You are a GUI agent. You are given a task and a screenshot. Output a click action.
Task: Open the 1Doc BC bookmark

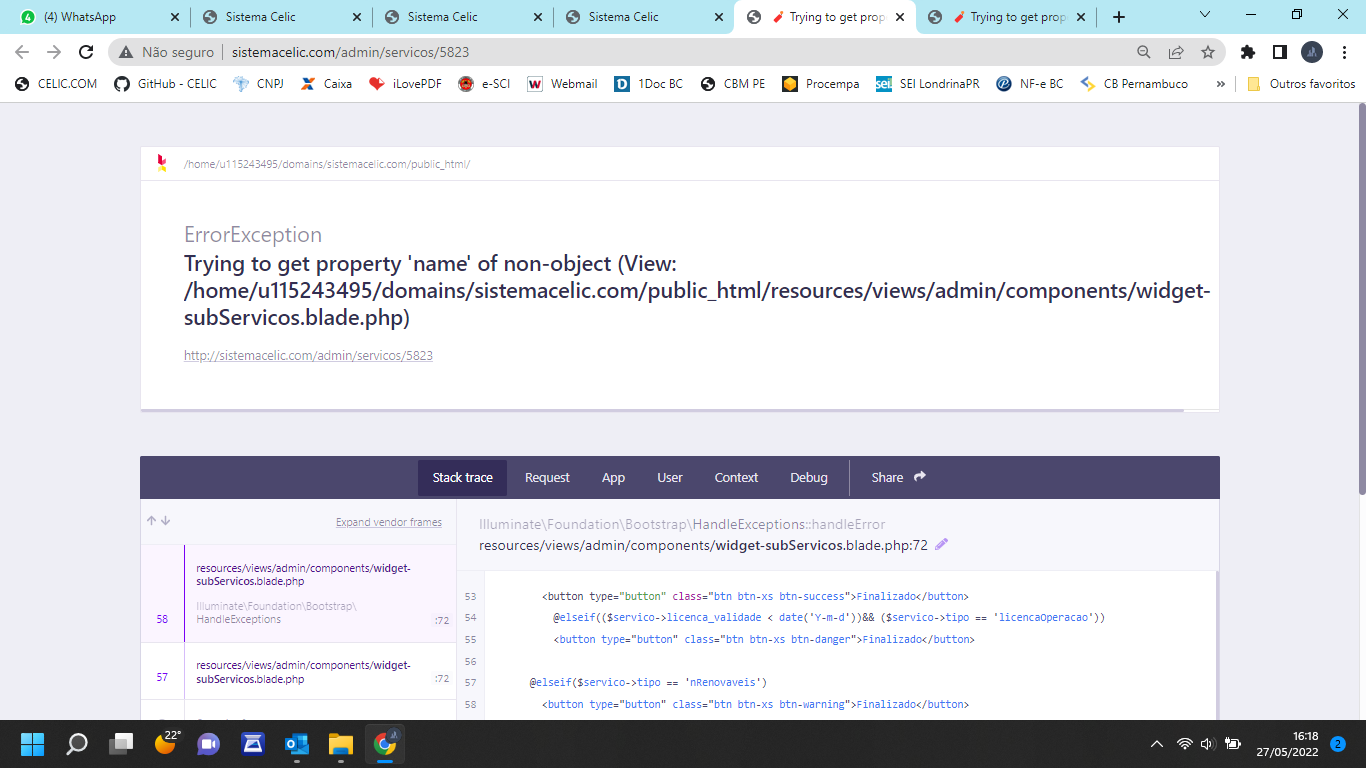click(x=648, y=84)
